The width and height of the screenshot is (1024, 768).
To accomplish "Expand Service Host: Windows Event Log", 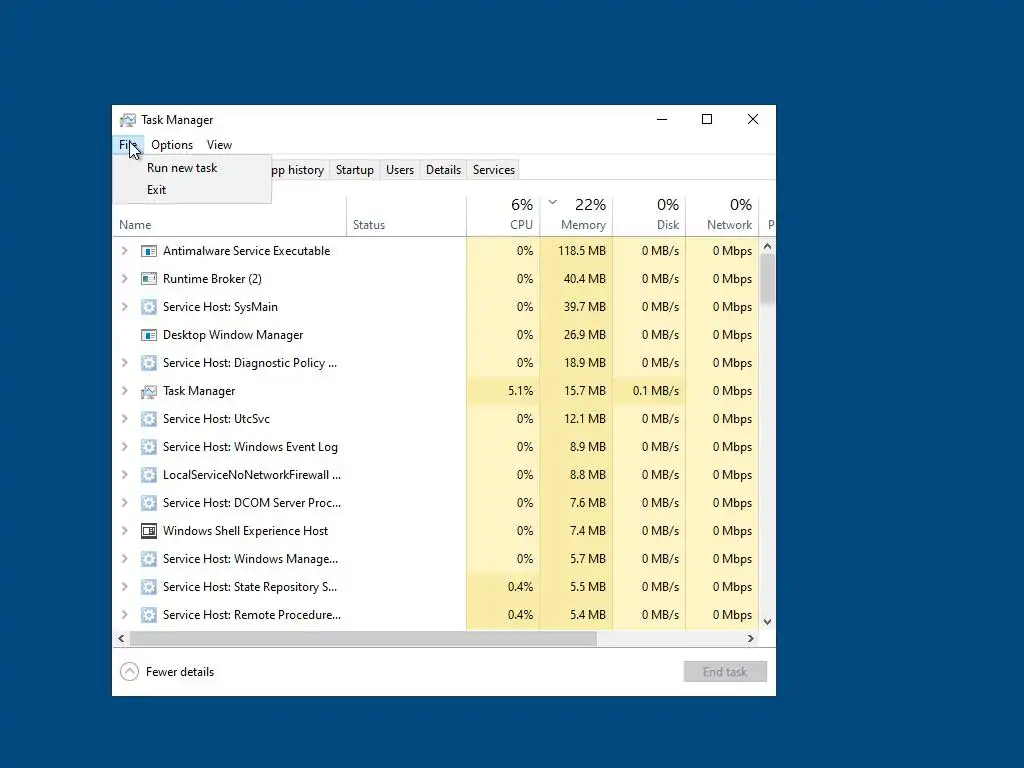I will tap(125, 447).
